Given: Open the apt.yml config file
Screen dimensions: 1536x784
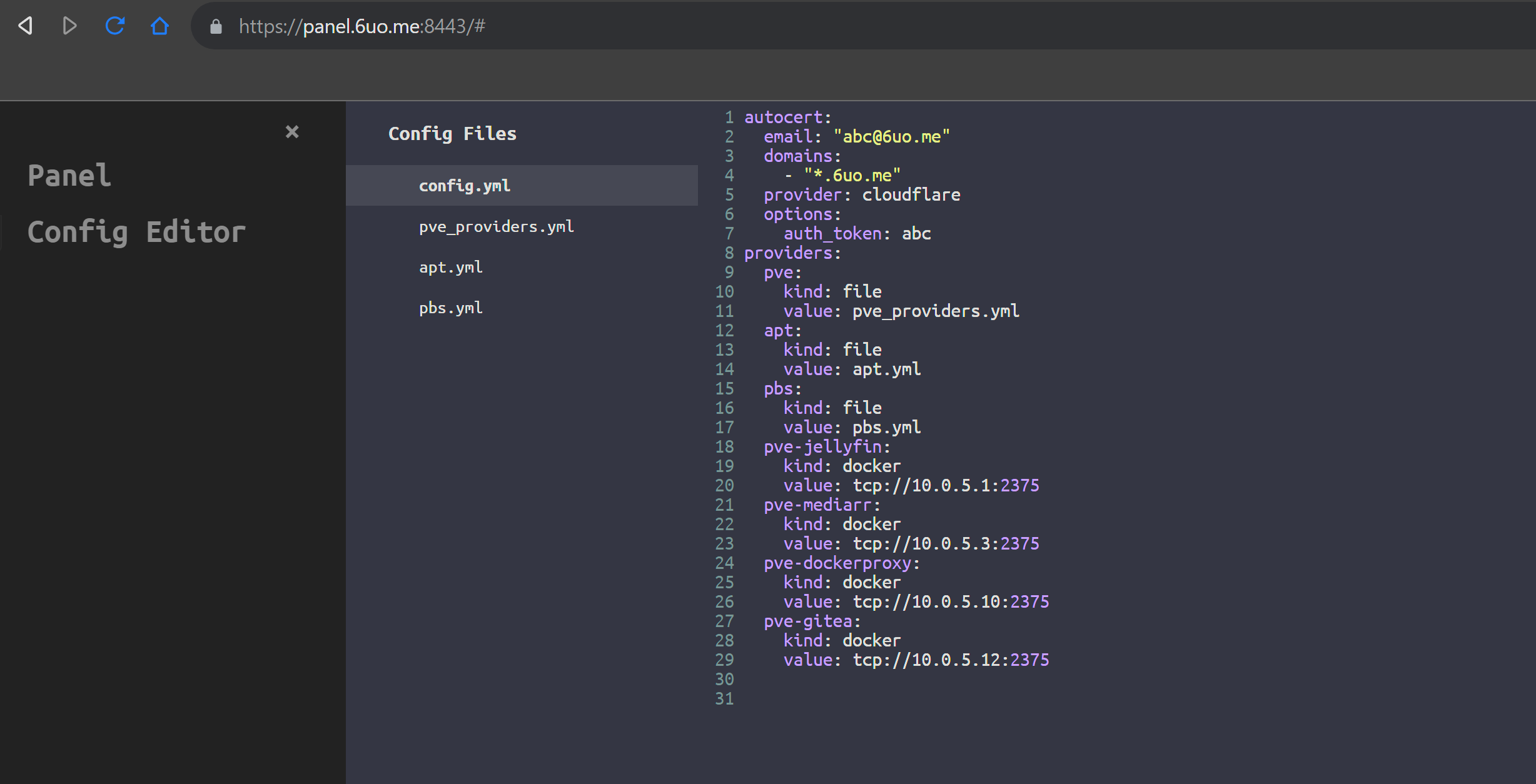Looking at the screenshot, I should 450,267.
